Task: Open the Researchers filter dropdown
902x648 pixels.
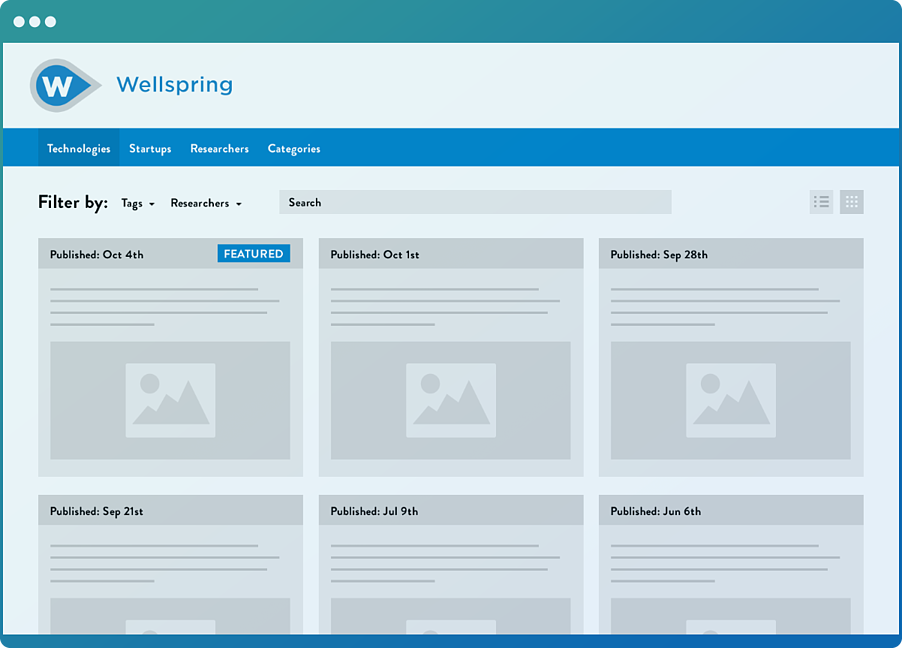Action: click(x=206, y=203)
